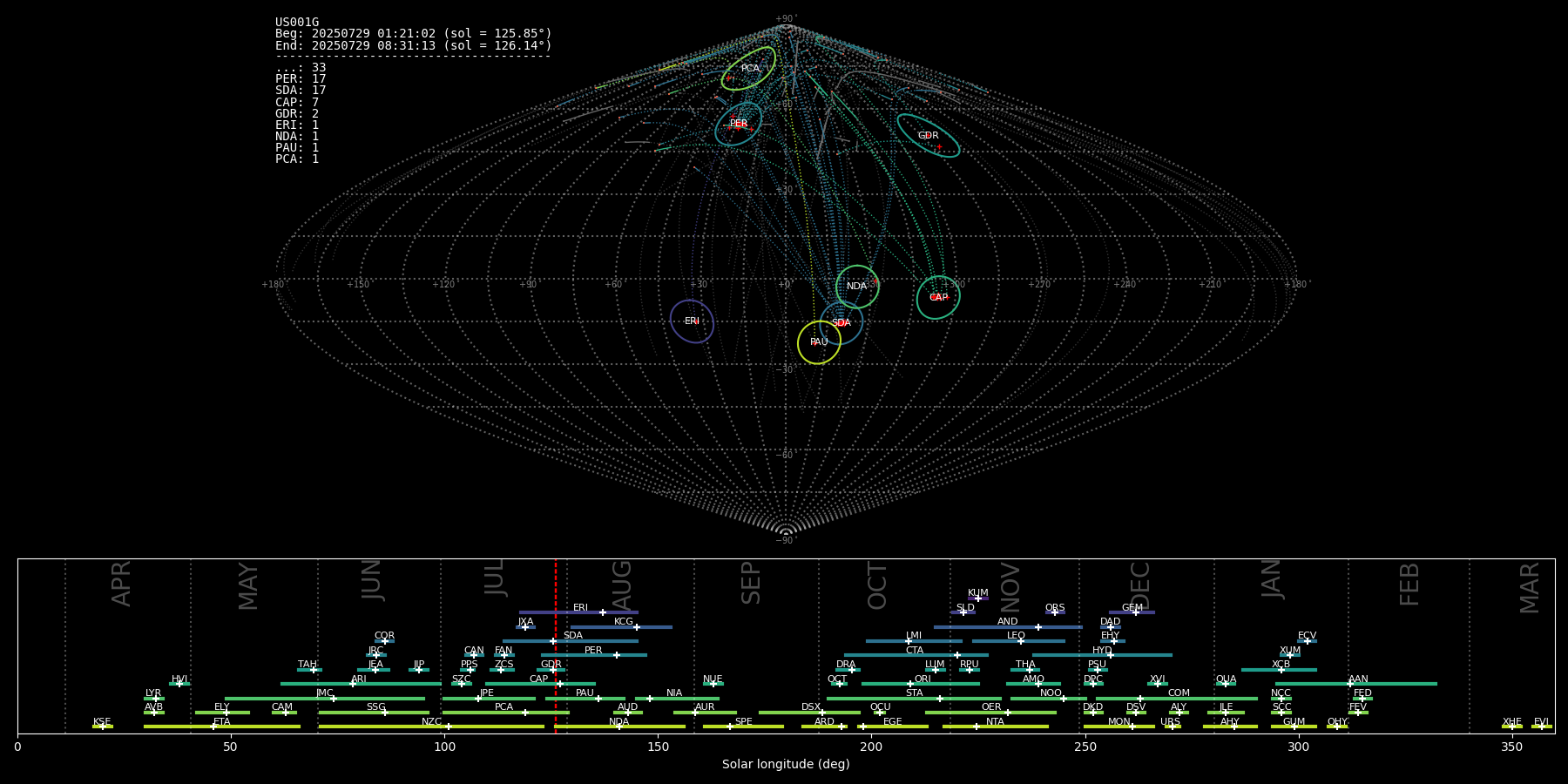Image resolution: width=1568 pixels, height=784 pixels.
Task: Click the 'GDR: 2' legend count
Action: point(297,114)
